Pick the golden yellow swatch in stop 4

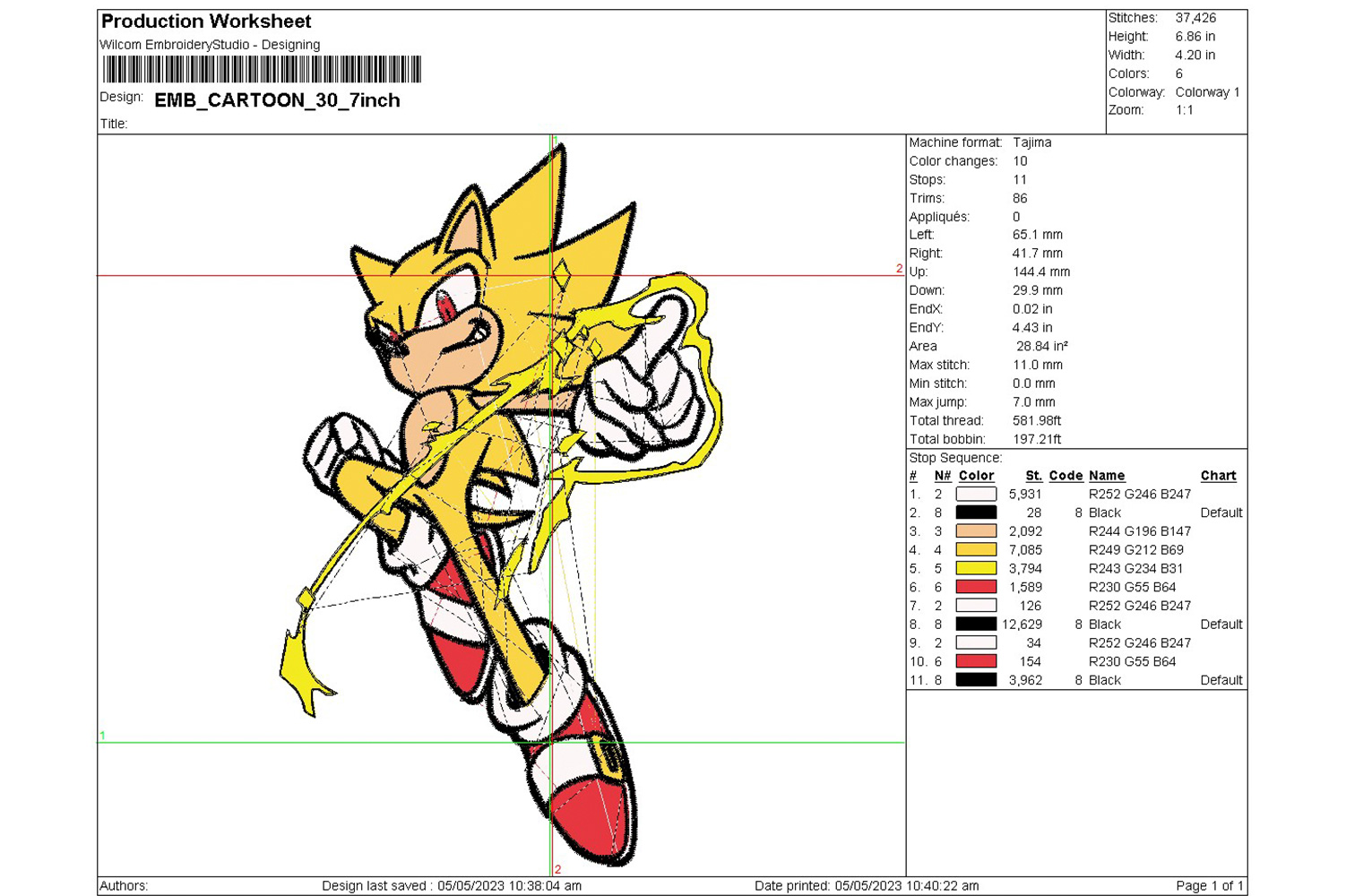coord(976,550)
